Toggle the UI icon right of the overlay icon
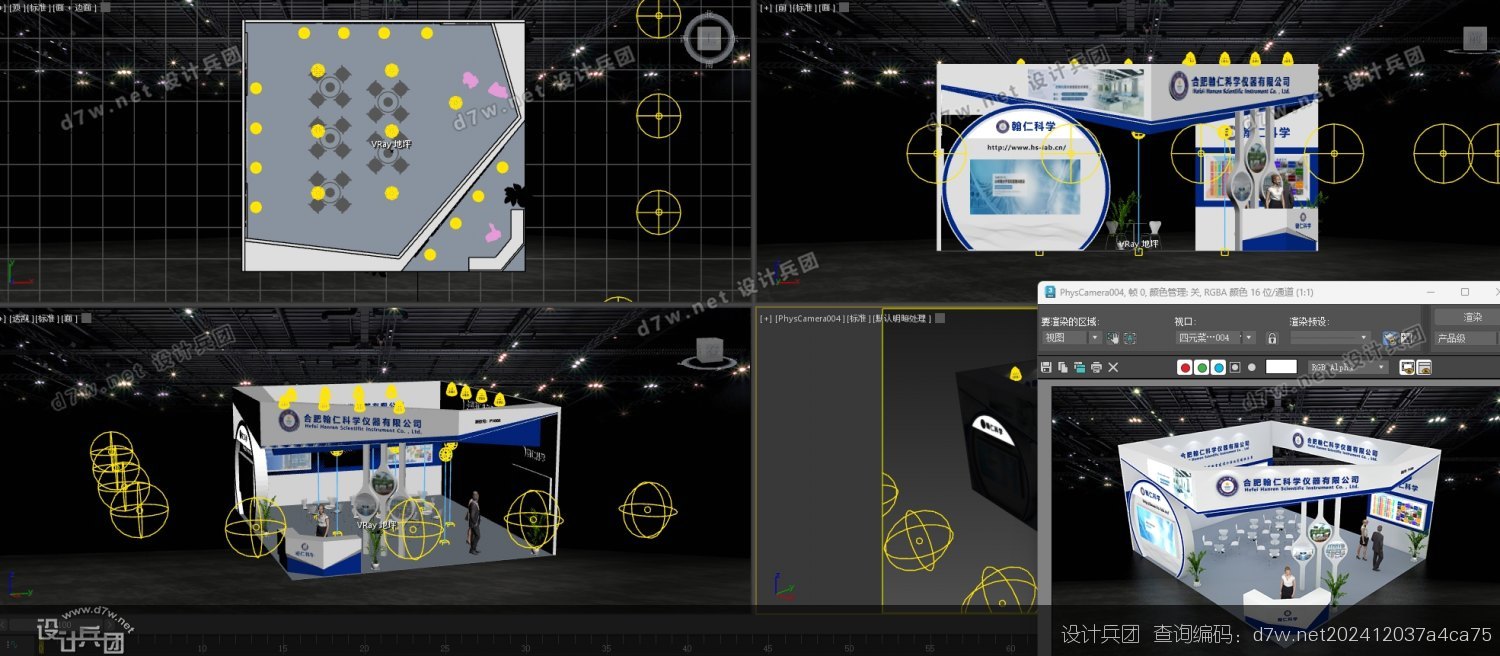The width and height of the screenshot is (1500, 656). (x=1424, y=367)
